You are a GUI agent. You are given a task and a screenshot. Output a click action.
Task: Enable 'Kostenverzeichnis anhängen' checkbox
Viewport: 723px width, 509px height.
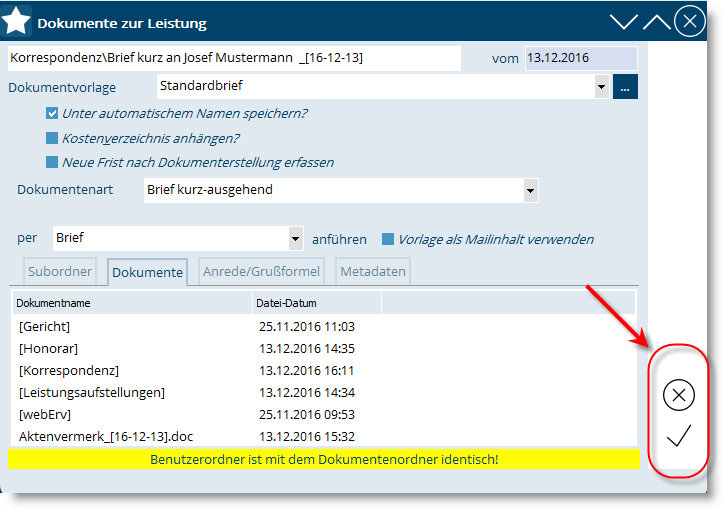coord(52,138)
